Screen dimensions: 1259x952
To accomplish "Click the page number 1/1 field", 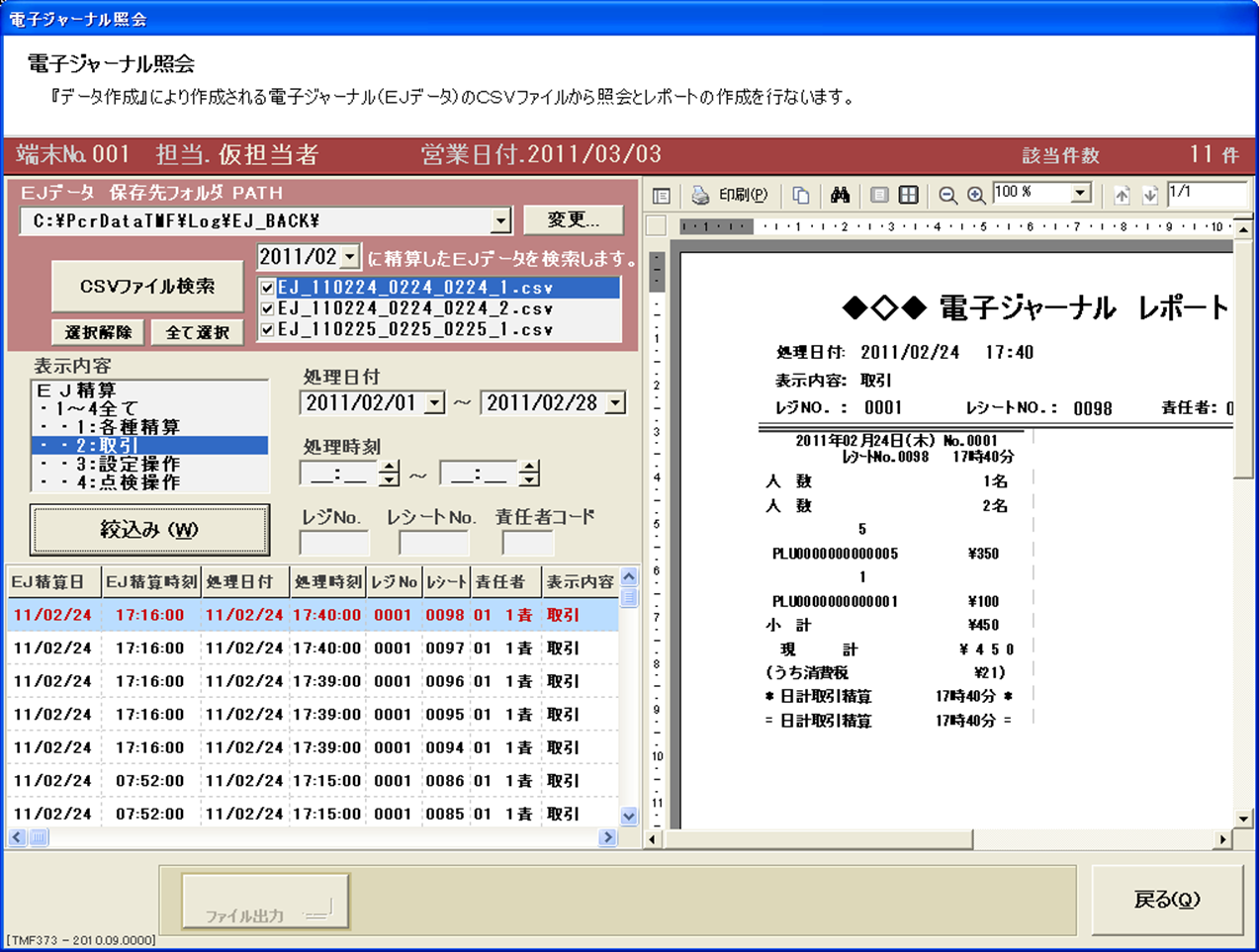I will click(1206, 194).
